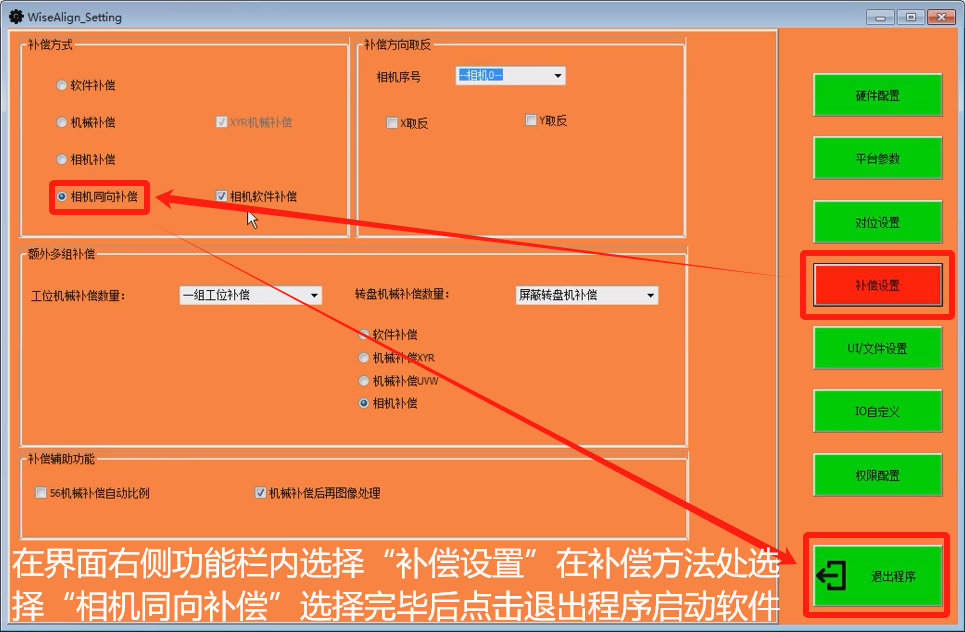Click the exit arrow icon on 退出程序
This screenshot has height=632, width=965.
(831, 576)
